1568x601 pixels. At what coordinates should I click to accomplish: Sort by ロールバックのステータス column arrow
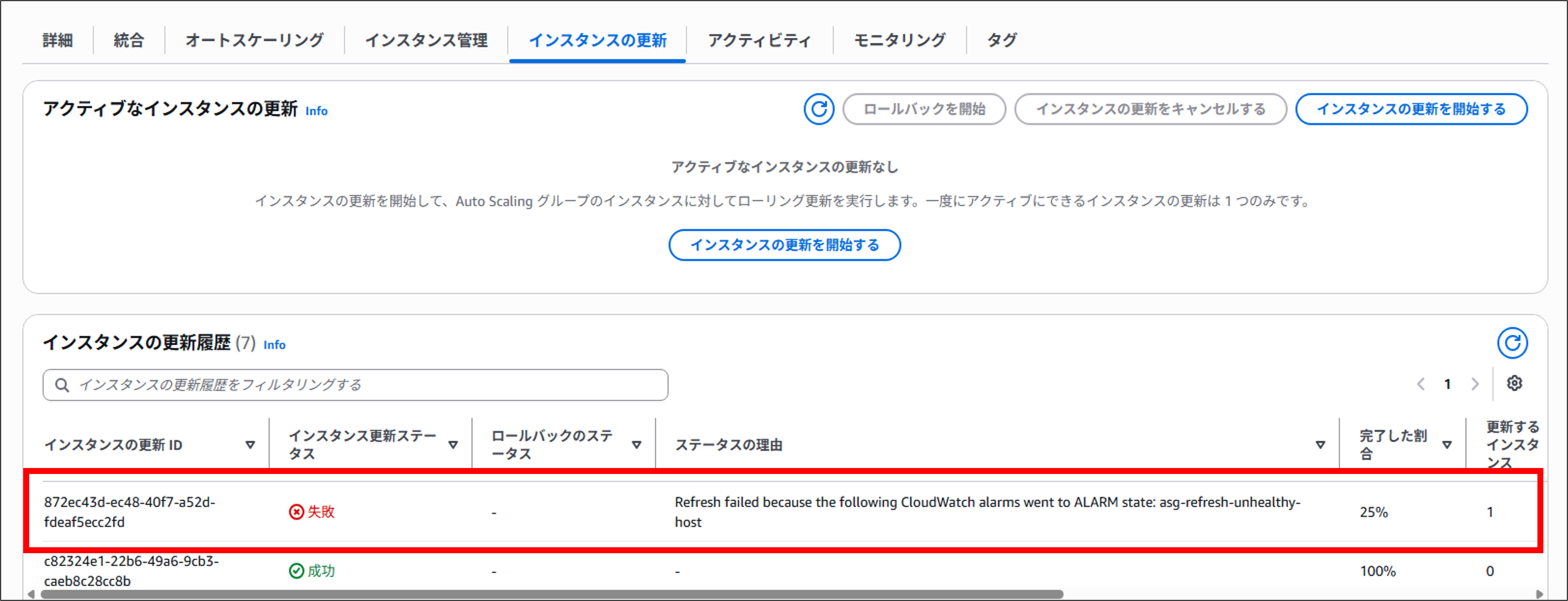(x=637, y=445)
